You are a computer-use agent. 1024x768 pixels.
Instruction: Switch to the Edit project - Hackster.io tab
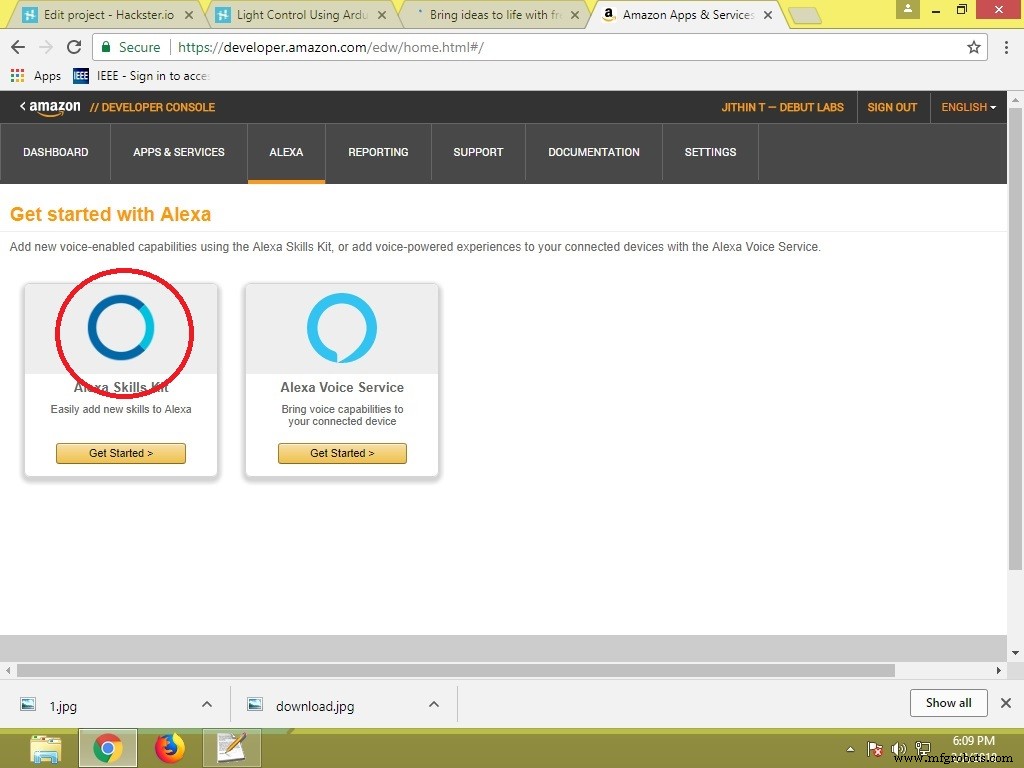point(105,15)
